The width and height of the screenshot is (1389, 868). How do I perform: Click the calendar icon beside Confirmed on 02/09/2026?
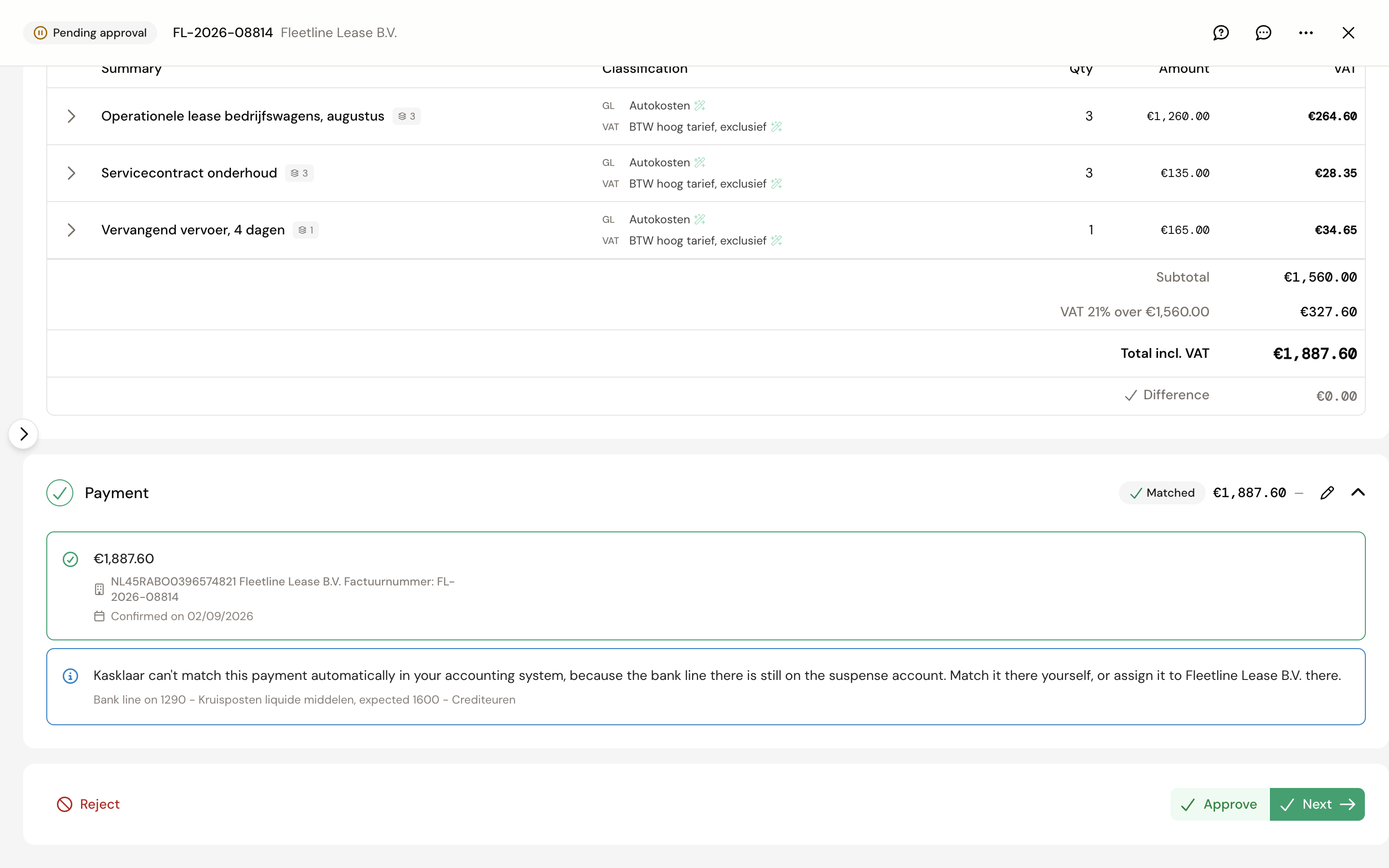coord(99,616)
